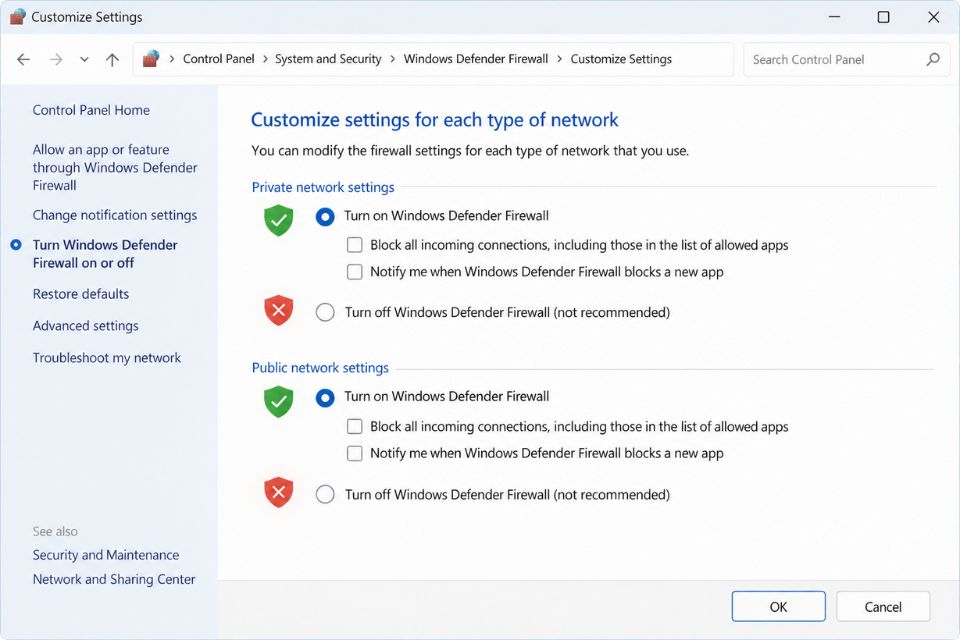Click the search magnifier icon
The height and width of the screenshot is (640, 960).
pos(932,59)
